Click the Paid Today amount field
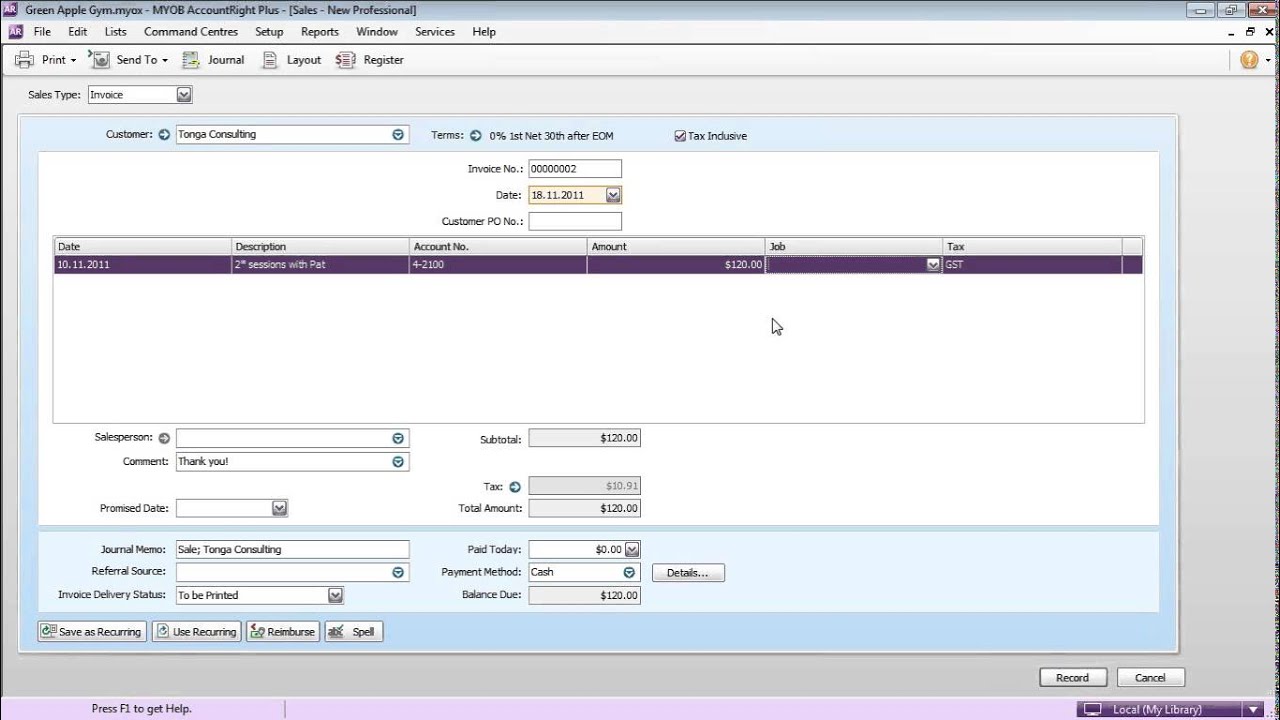Viewport: 1280px width, 720px height. [x=576, y=549]
